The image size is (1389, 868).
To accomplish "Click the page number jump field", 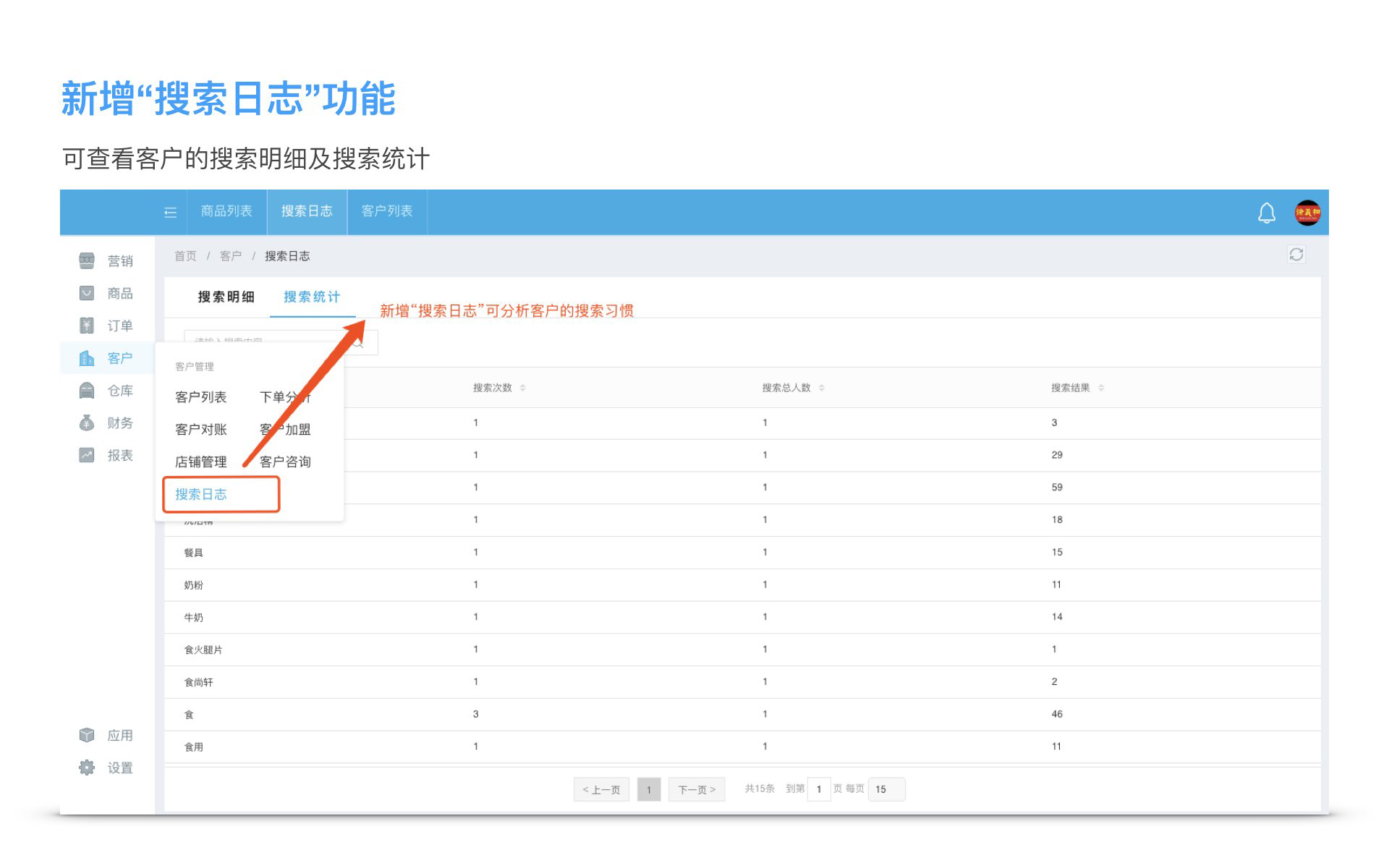I will pyautogui.click(x=818, y=789).
